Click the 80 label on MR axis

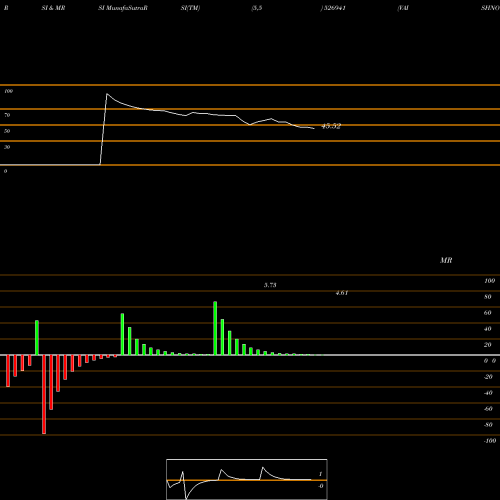(488, 297)
